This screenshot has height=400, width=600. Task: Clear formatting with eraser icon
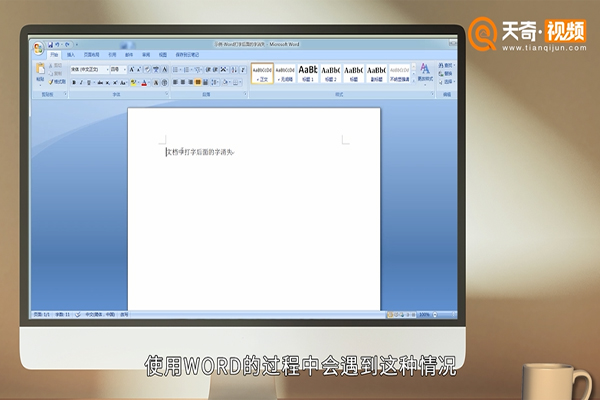147,70
